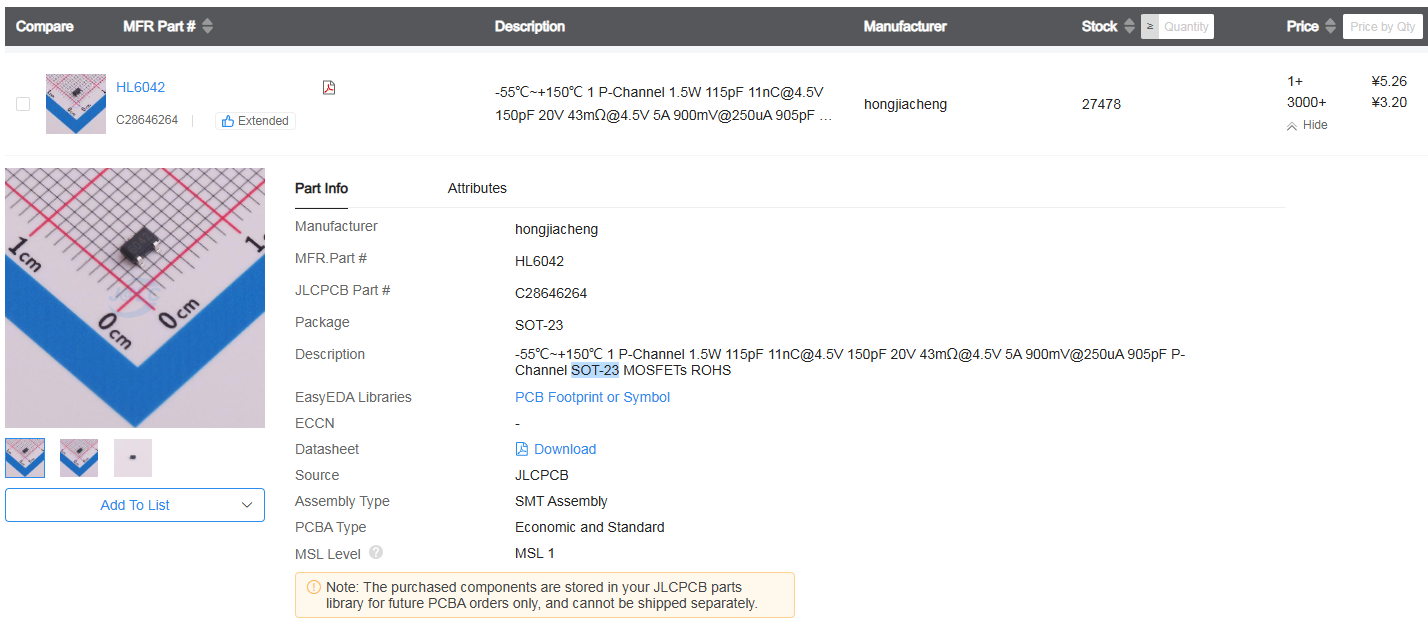This screenshot has width=1428, height=624.
Task: Expand the Add To List dropdown
Action: [x=247, y=505]
